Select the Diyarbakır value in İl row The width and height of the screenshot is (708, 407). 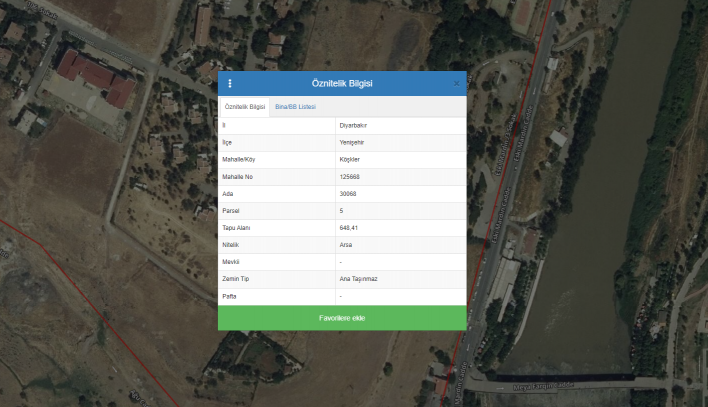[x=352, y=125]
